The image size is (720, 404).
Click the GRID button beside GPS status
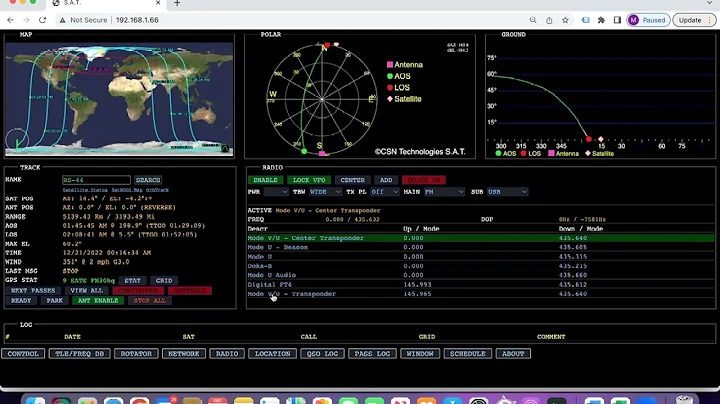164,281
